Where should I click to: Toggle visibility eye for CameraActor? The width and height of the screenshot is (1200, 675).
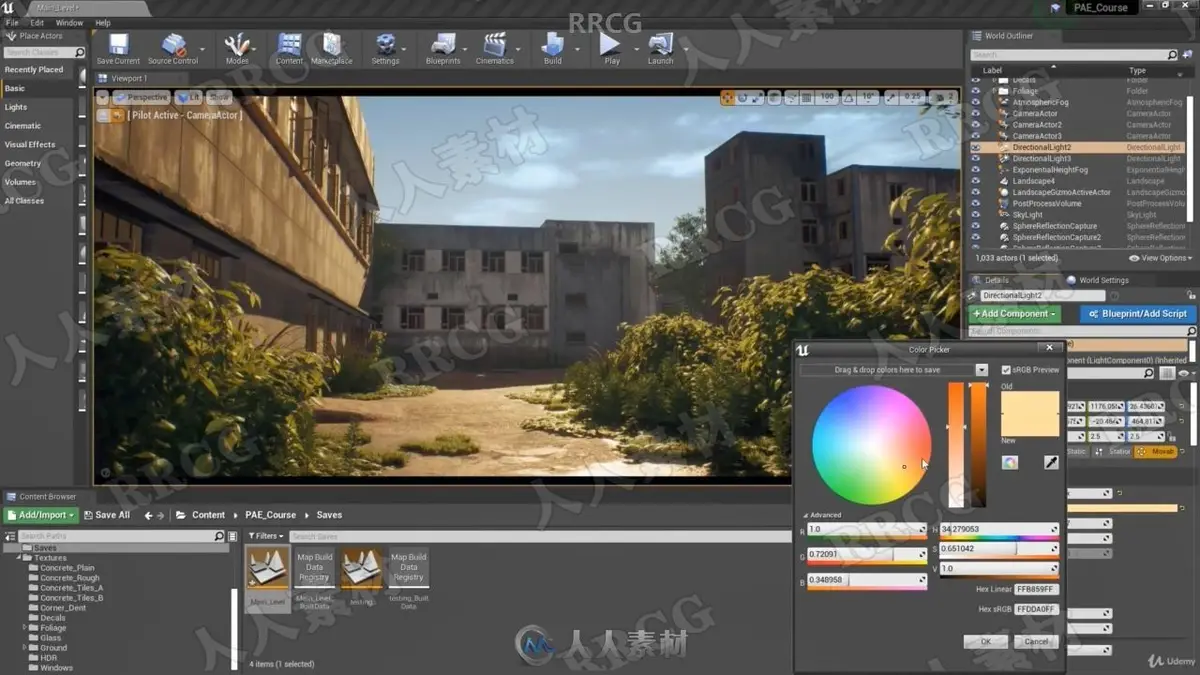(976, 113)
